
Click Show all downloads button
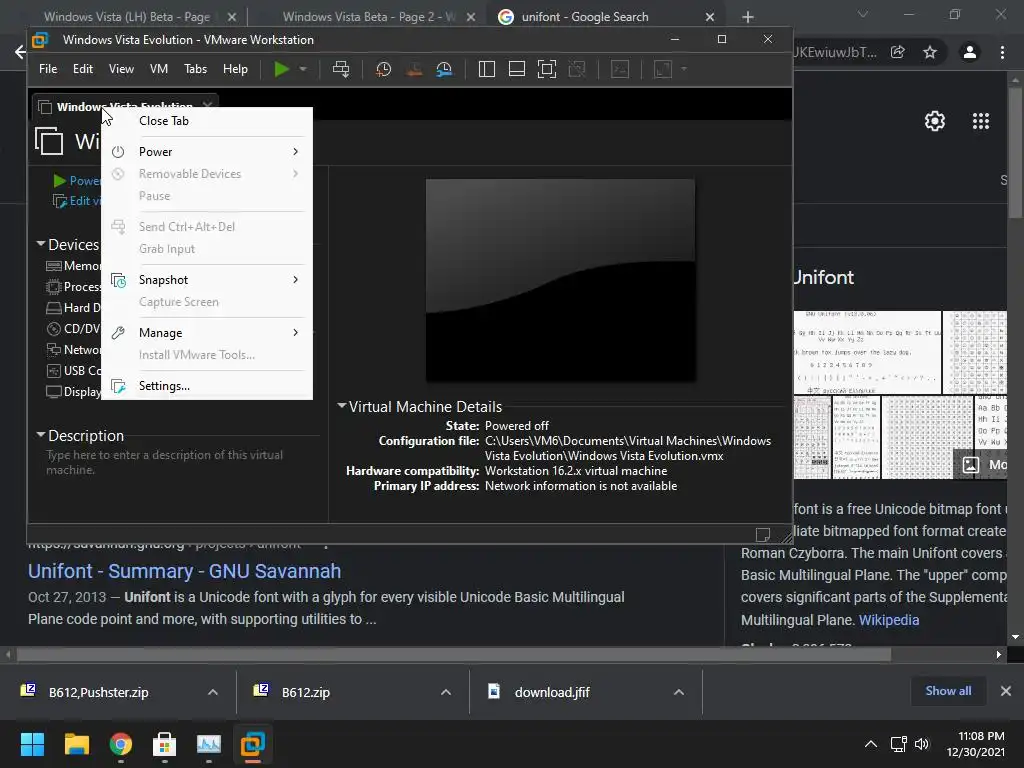click(x=948, y=691)
